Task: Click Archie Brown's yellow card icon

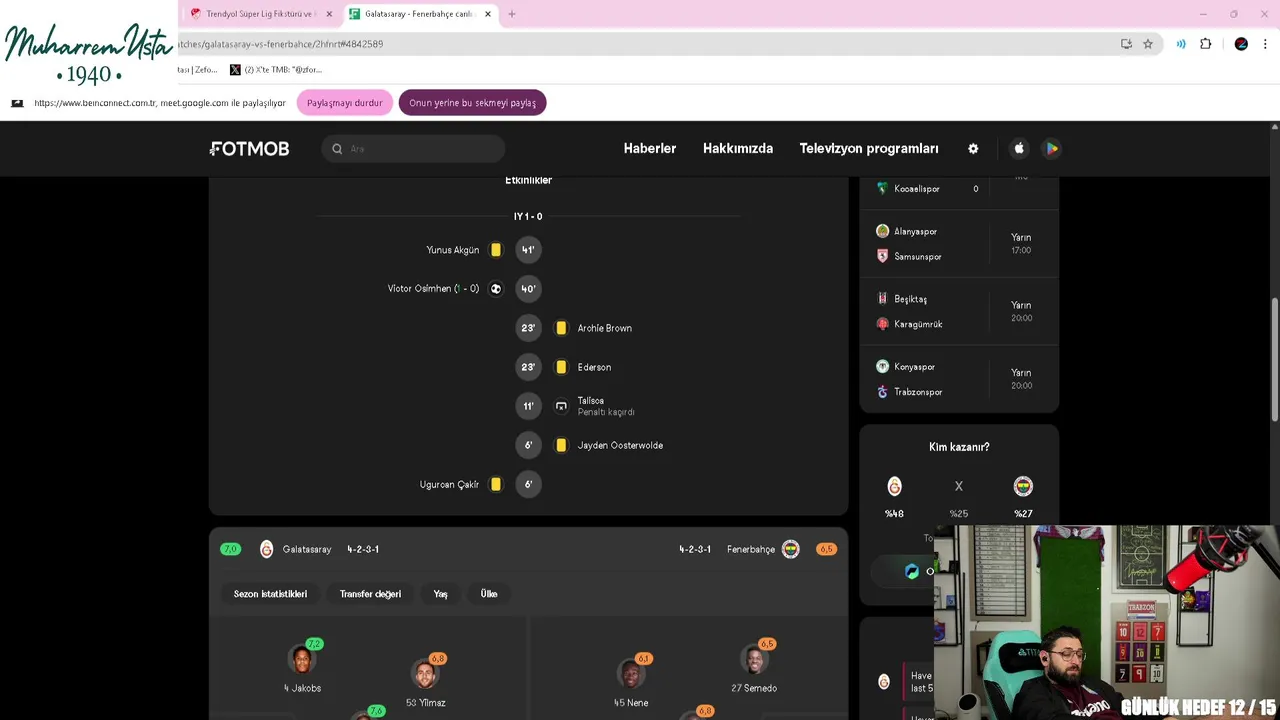Action: click(561, 328)
